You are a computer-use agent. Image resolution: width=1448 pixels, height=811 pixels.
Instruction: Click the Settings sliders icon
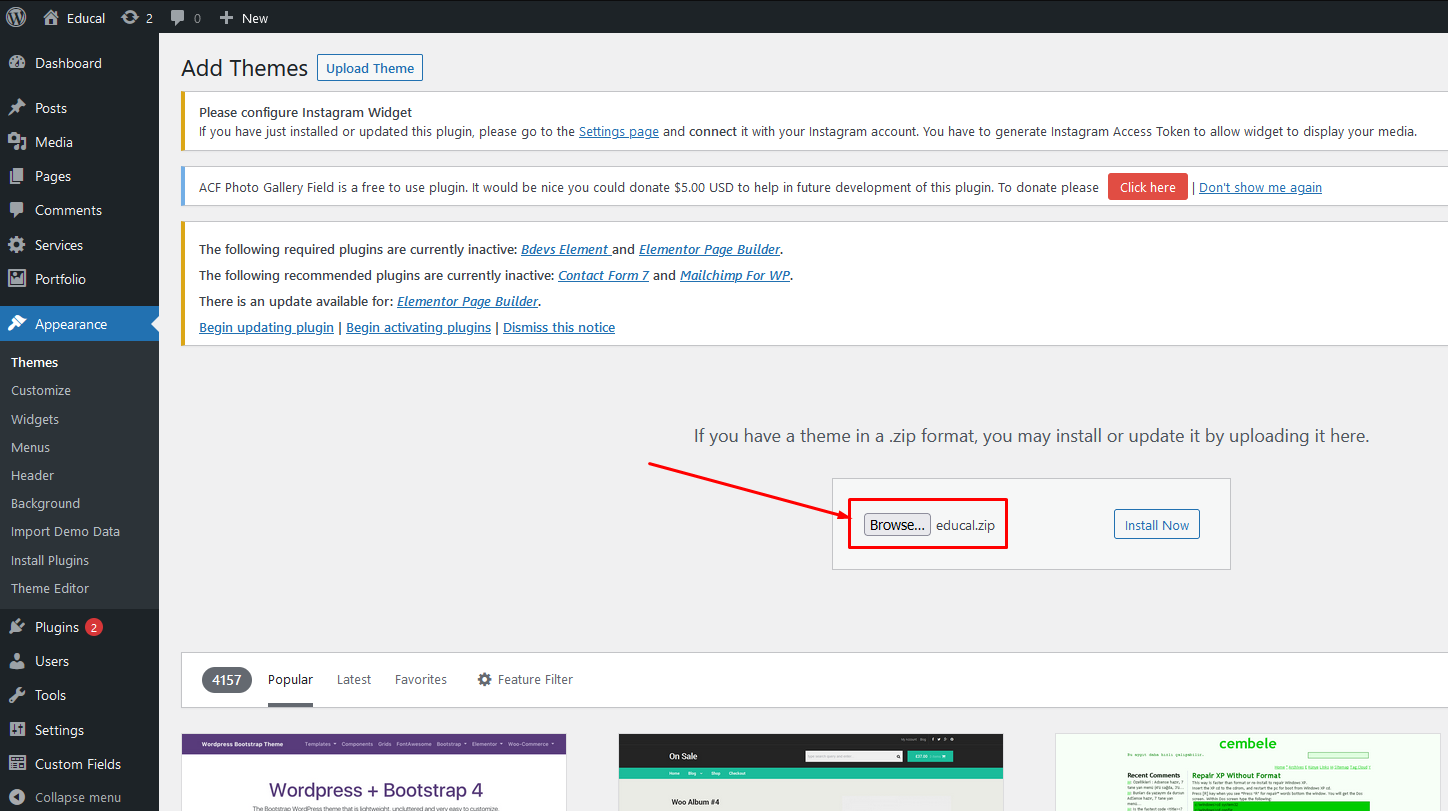17,730
